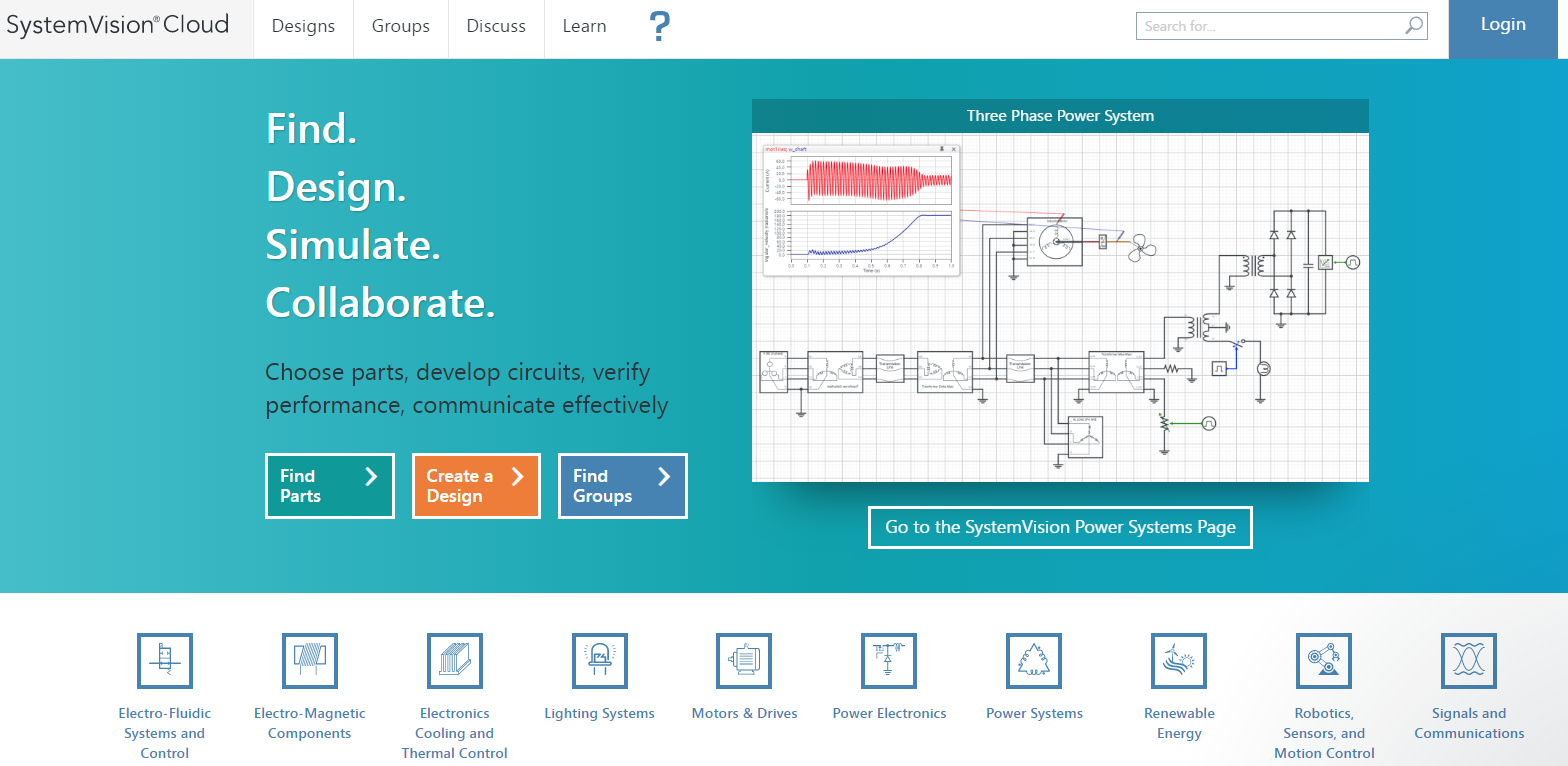Viewport: 1568px width, 766px height.
Task: Click the Electro-Magnetic Components text link
Action: pos(310,723)
